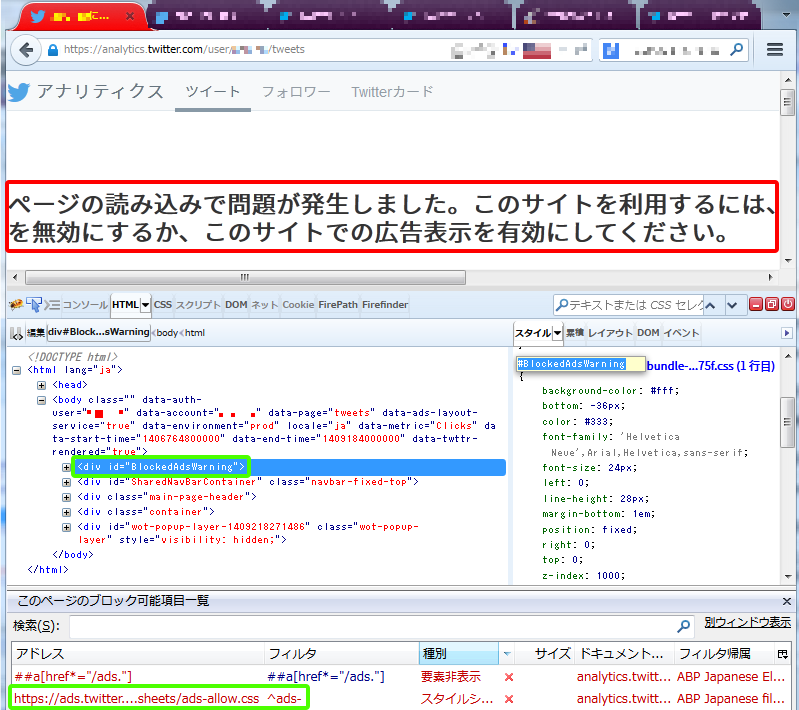Click the Firebug bug icon

coord(16,305)
